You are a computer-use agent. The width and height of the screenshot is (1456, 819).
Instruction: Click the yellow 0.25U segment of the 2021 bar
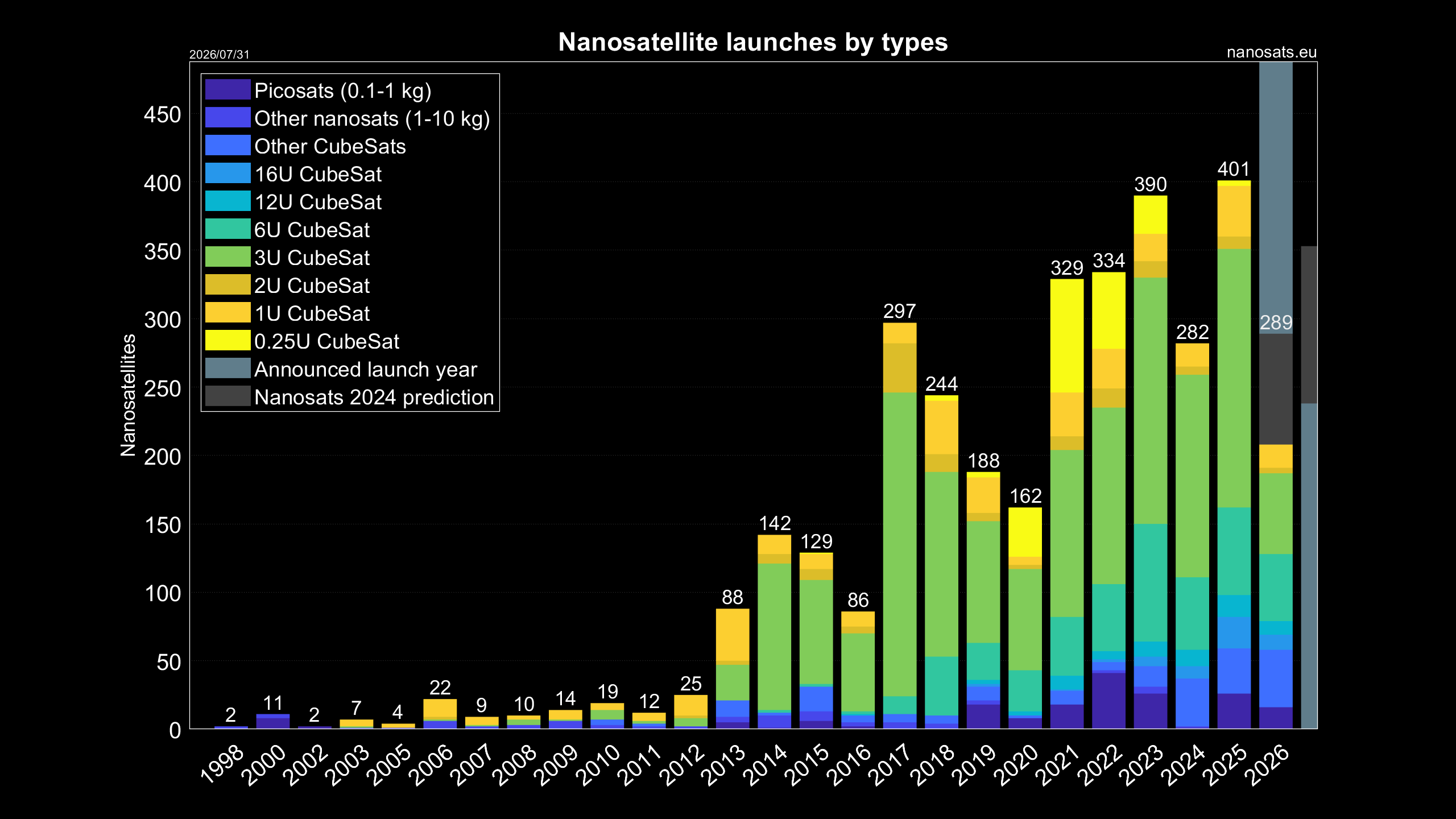(1067, 336)
